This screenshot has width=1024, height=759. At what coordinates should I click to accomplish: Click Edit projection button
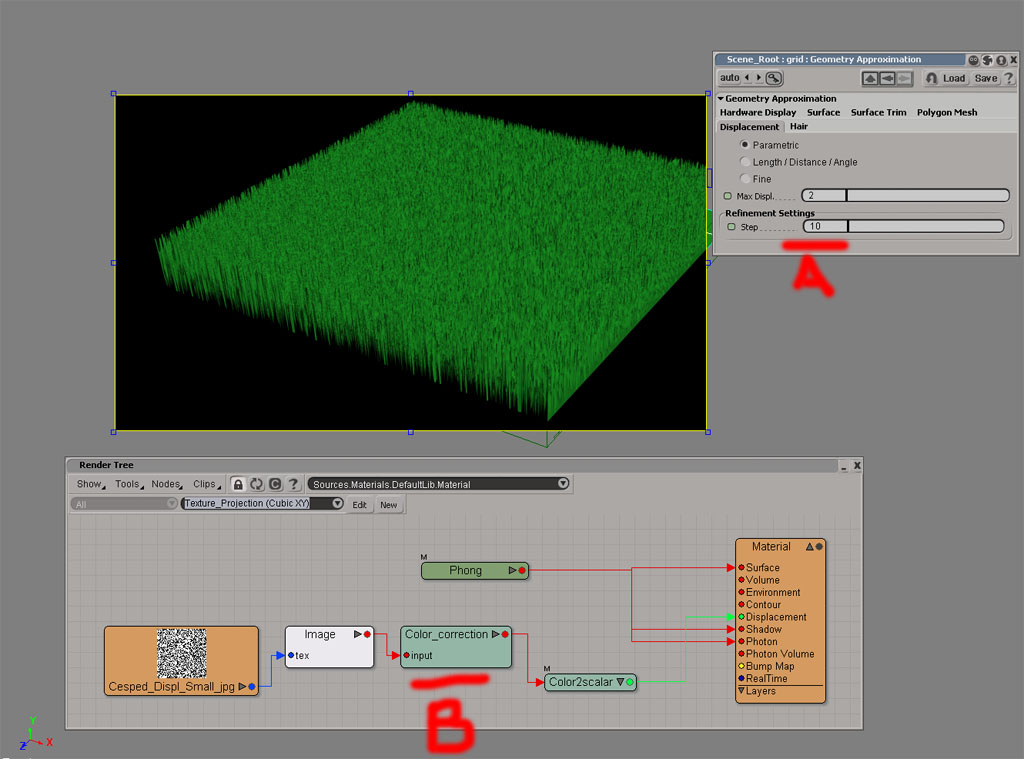[359, 505]
